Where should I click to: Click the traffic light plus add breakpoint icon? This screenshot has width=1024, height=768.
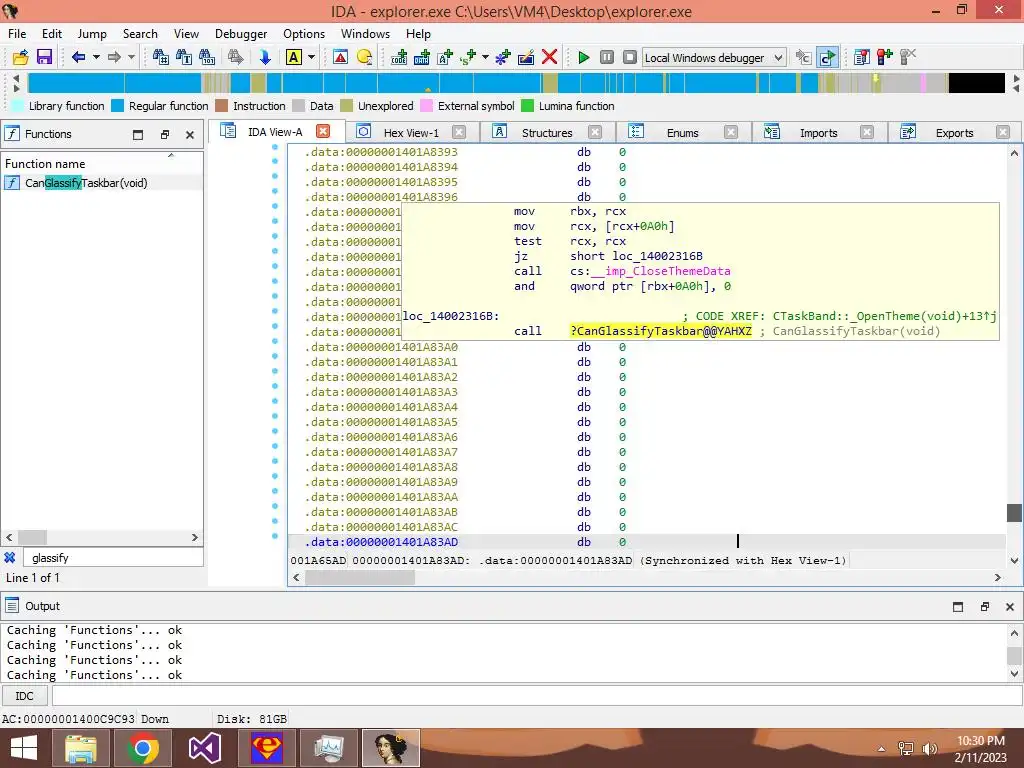[885, 57]
